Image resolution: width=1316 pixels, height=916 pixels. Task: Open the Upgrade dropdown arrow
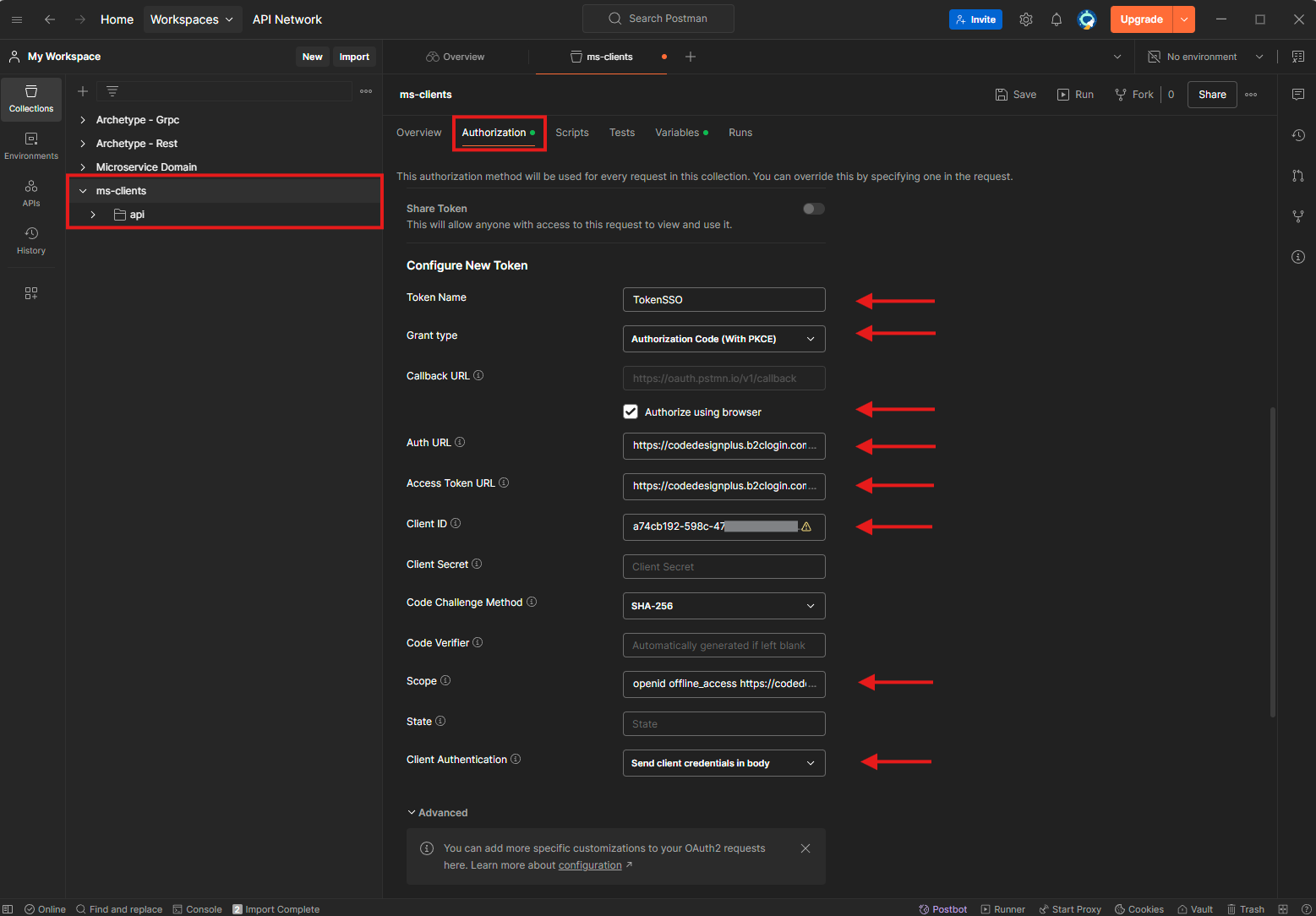[1184, 19]
